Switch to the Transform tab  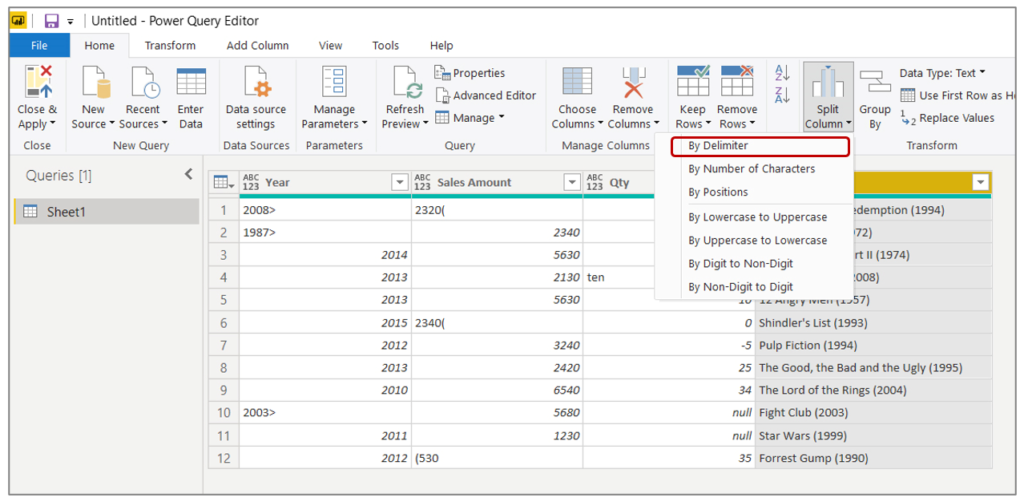(170, 46)
